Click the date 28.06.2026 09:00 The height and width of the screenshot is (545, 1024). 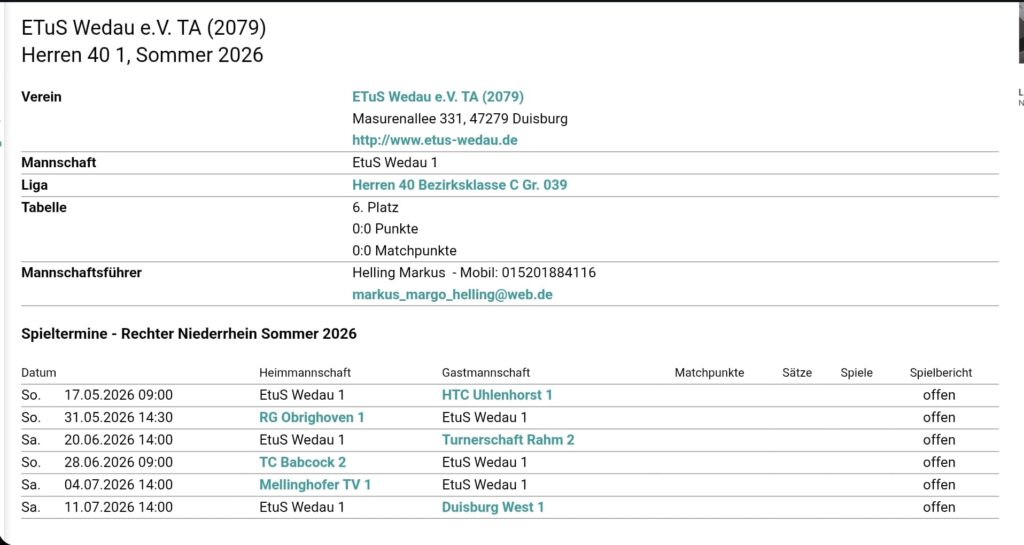point(118,462)
